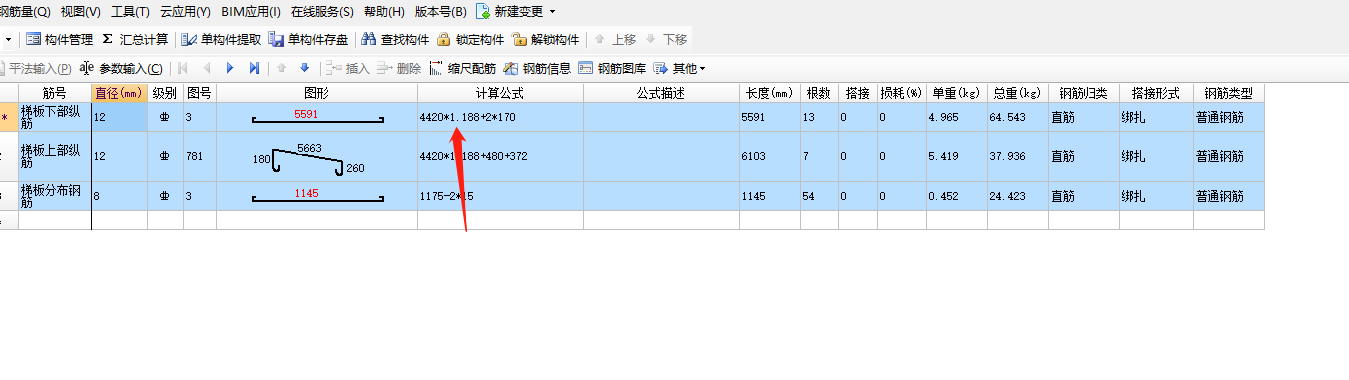Click the 钢筋类型 column header
This screenshot has width=1349, height=380.
(x=1228, y=93)
